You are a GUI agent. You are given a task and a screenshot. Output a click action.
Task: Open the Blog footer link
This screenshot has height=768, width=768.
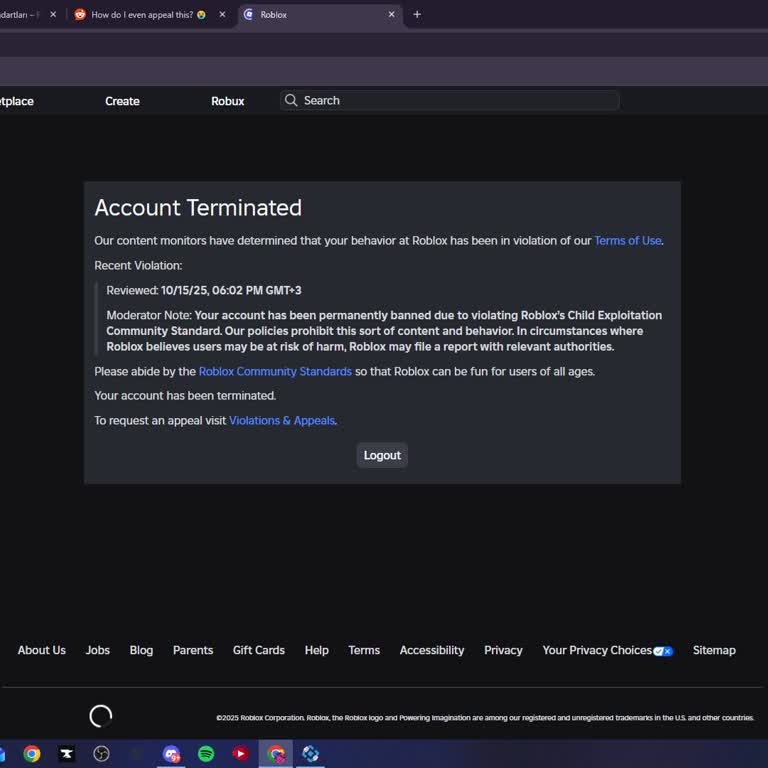(141, 650)
